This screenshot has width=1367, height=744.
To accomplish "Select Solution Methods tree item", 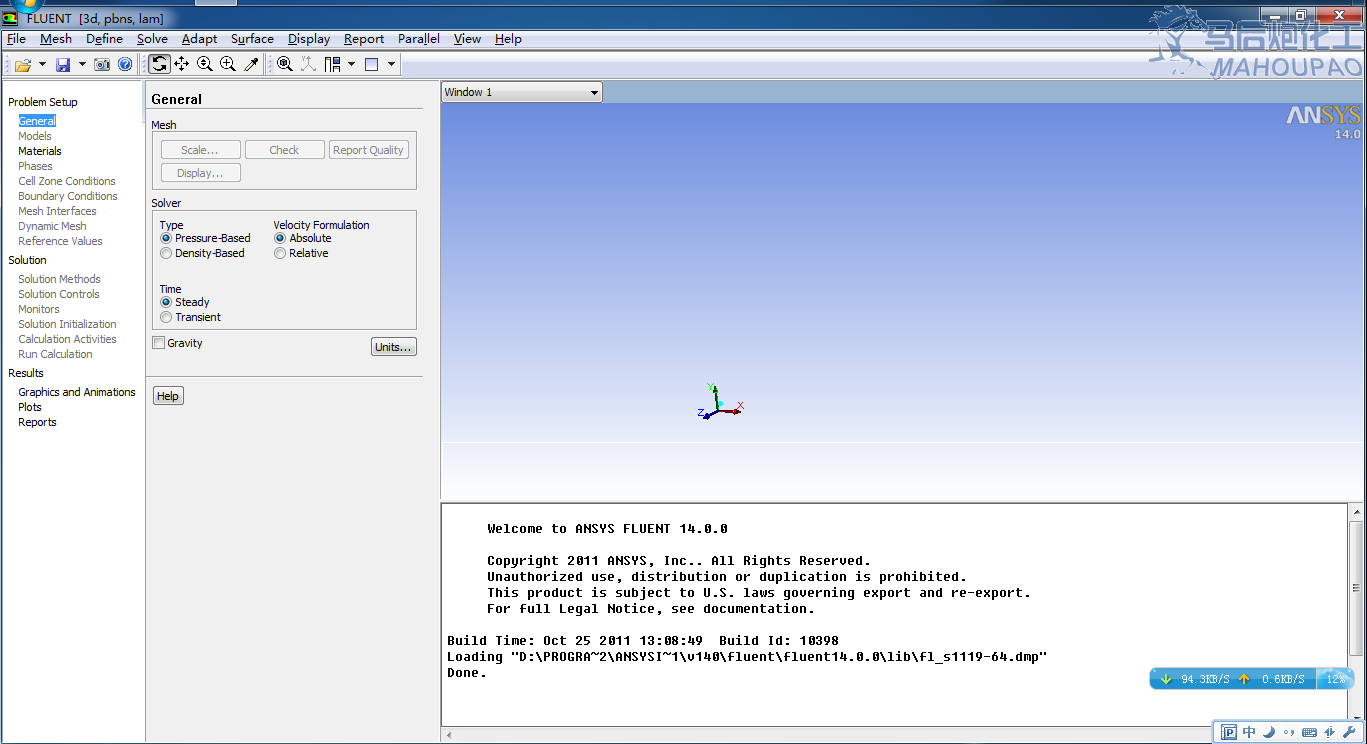I will click(59, 279).
